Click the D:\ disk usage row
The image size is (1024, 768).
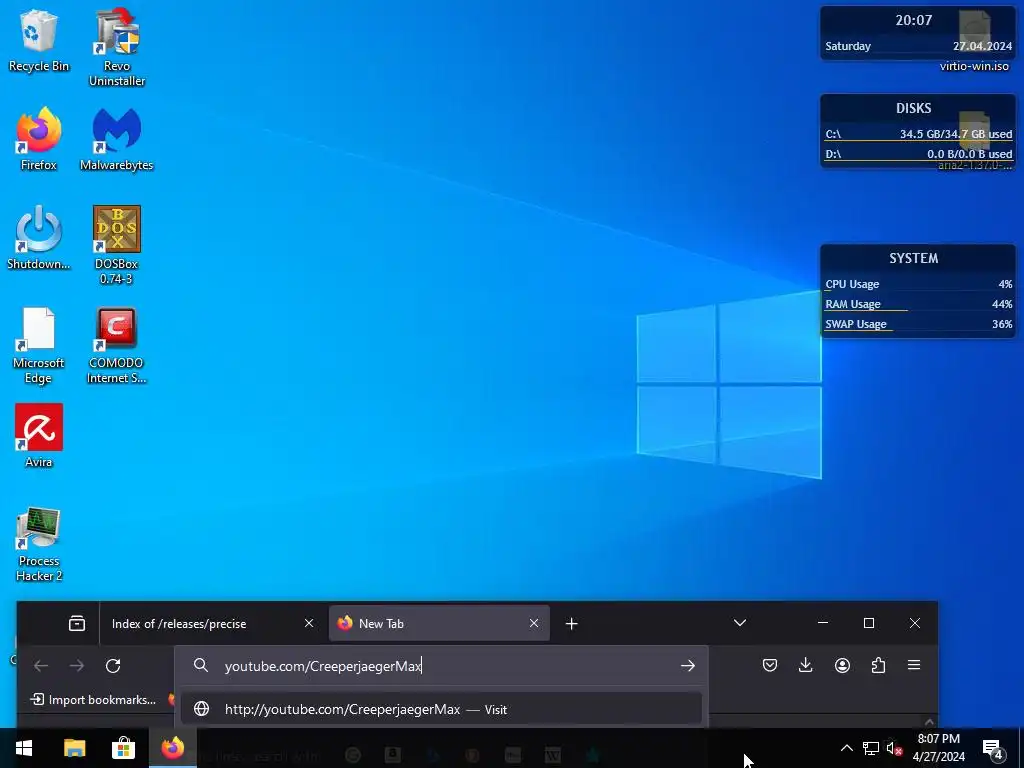[918, 154]
